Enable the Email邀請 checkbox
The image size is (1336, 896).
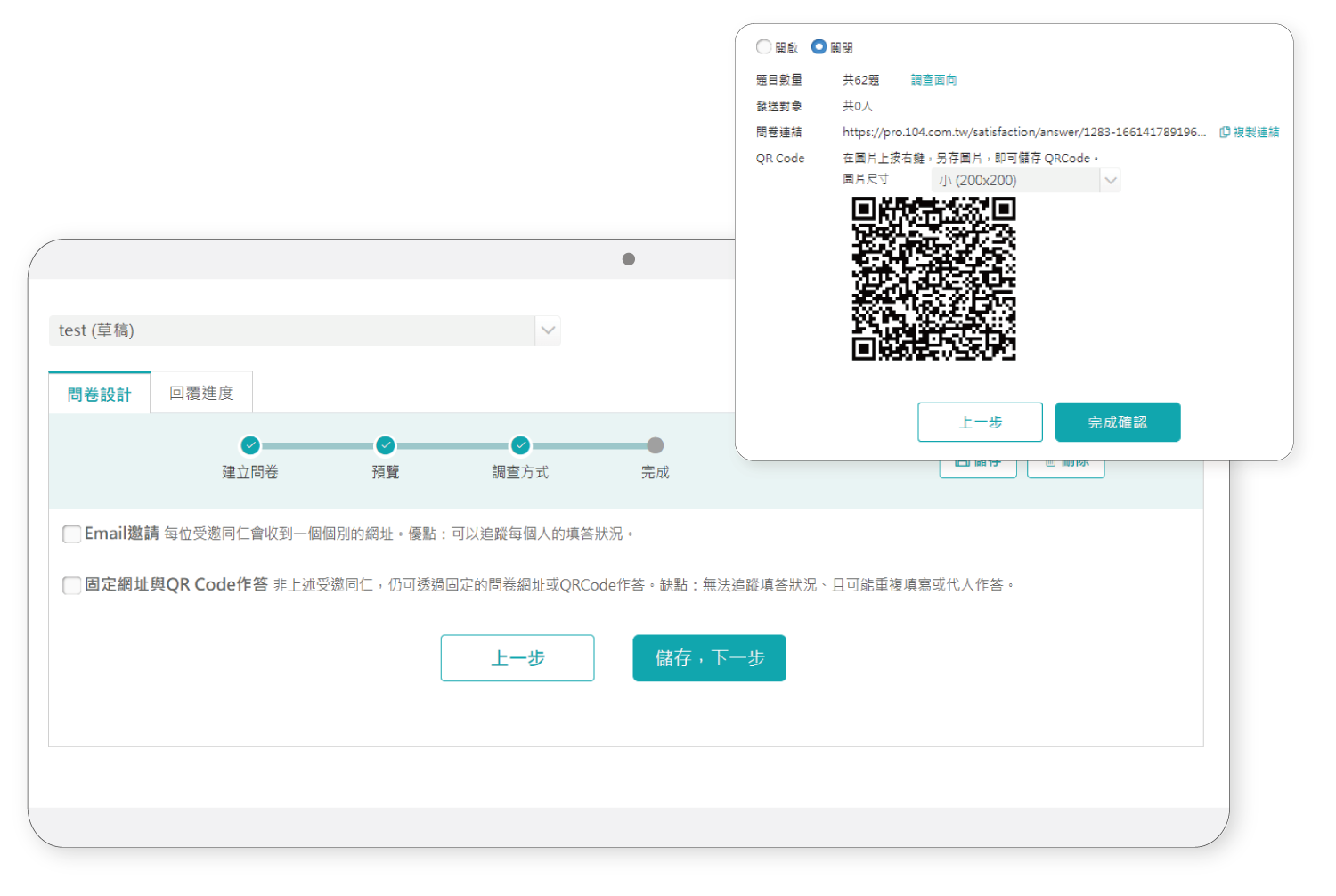[72, 534]
